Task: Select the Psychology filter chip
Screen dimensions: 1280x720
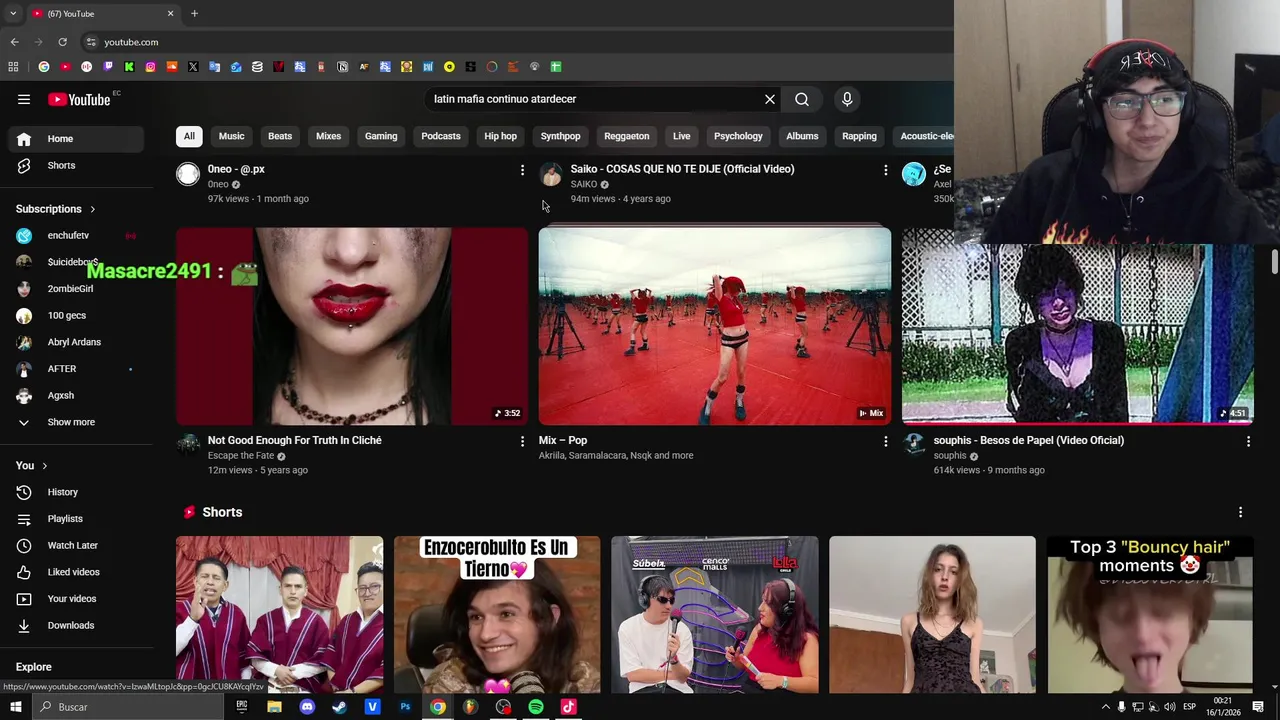Action: click(x=738, y=136)
